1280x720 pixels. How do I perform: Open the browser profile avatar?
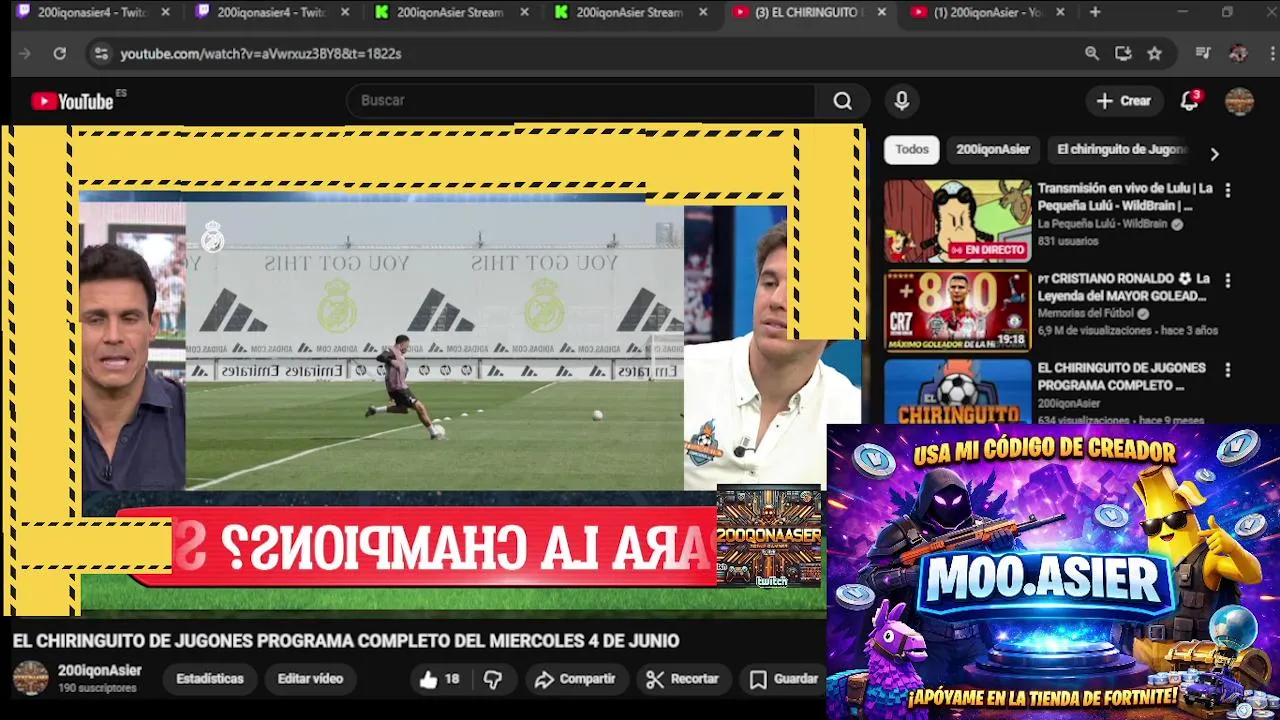[x=1238, y=54]
